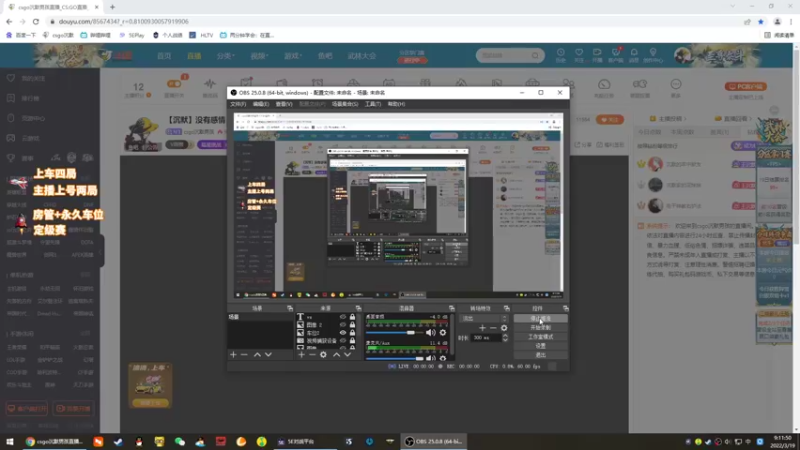Click the douyu search input field

(504, 55)
